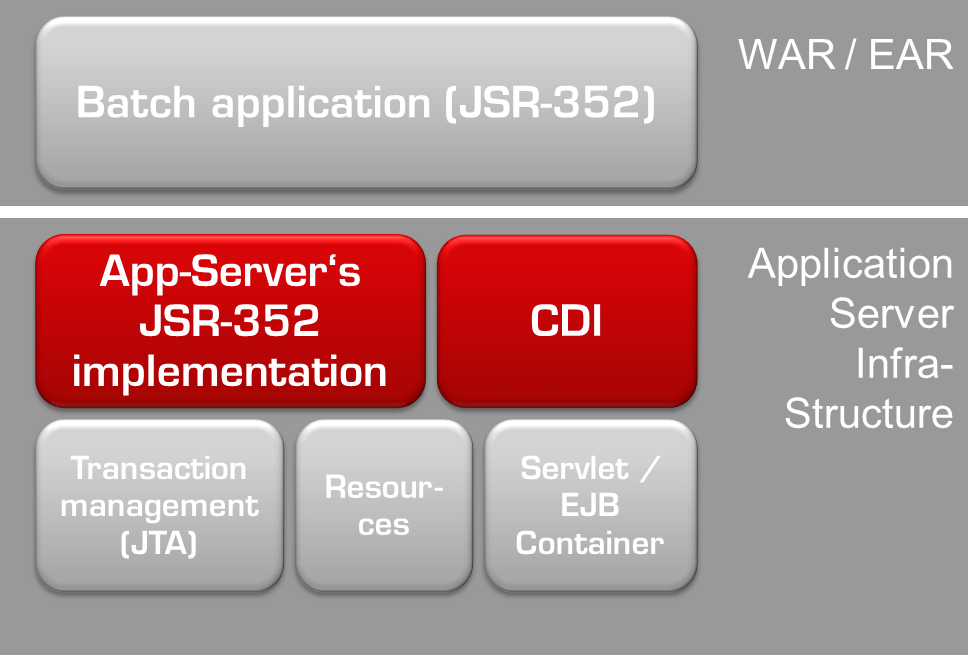Click the '(JSR-352)' text in the Batch box
This screenshot has width=979, height=655.
click(x=550, y=103)
